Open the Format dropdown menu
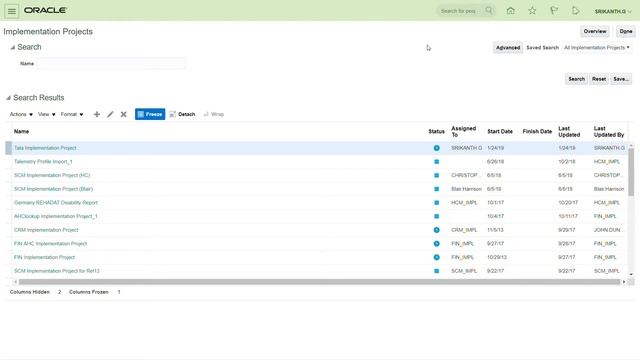The width and height of the screenshot is (640, 360). click(x=72, y=114)
